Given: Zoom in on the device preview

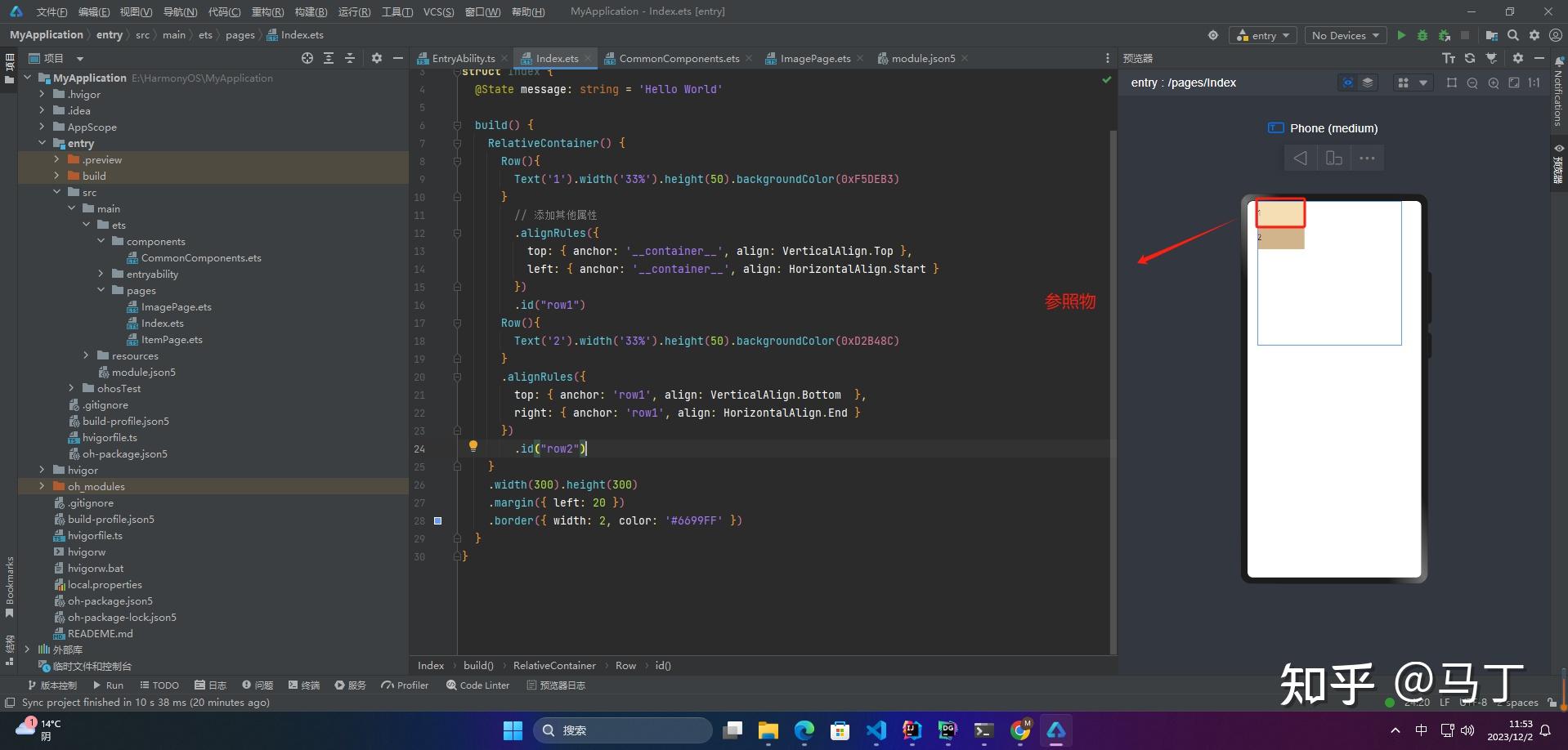Looking at the screenshot, I should 1494,83.
